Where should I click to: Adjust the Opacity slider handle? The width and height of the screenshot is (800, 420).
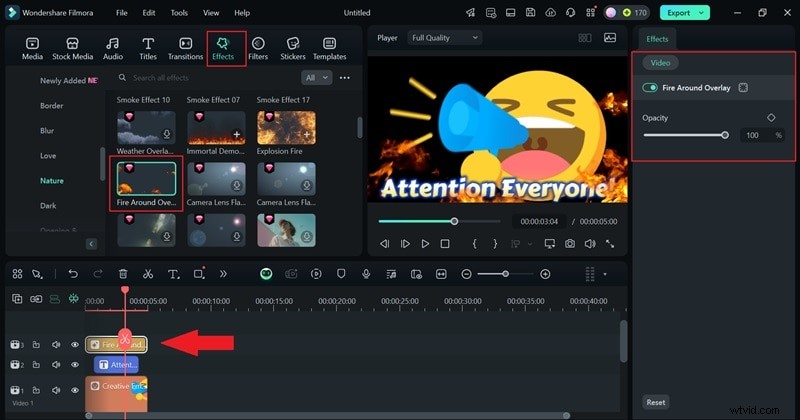tap(724, 135)
